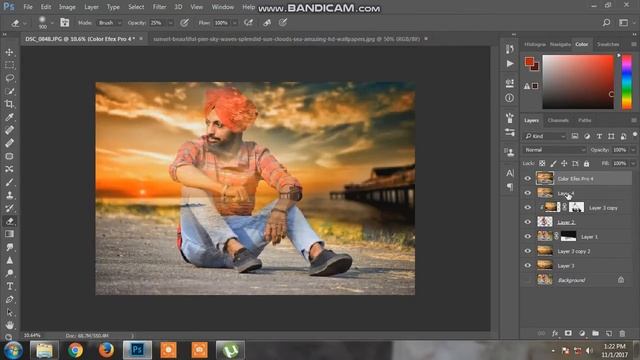Switch to the Channels tab
Screen dimensions: 640x360
click(558, 120)
